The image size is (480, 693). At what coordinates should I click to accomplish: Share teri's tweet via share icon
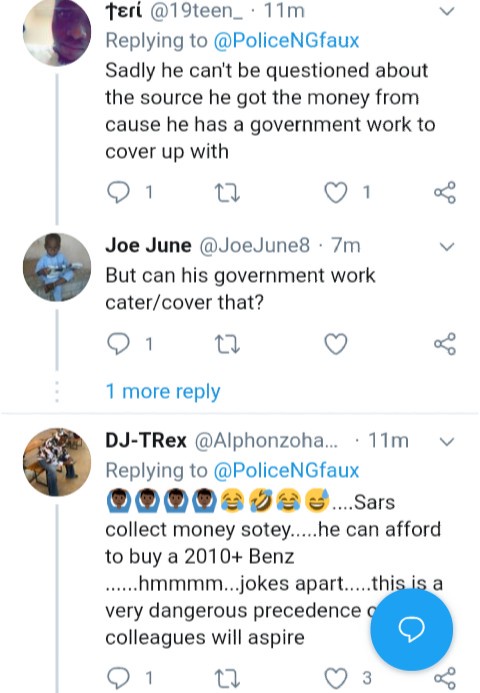pos(445,193)
